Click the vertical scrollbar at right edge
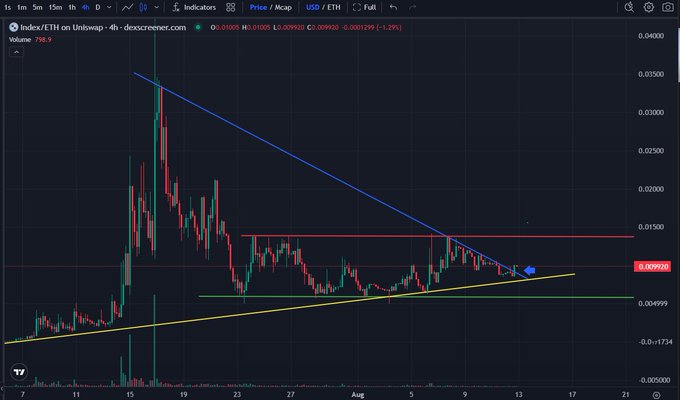The width and height of the screenshot is (680, 400). pos(677,56)
